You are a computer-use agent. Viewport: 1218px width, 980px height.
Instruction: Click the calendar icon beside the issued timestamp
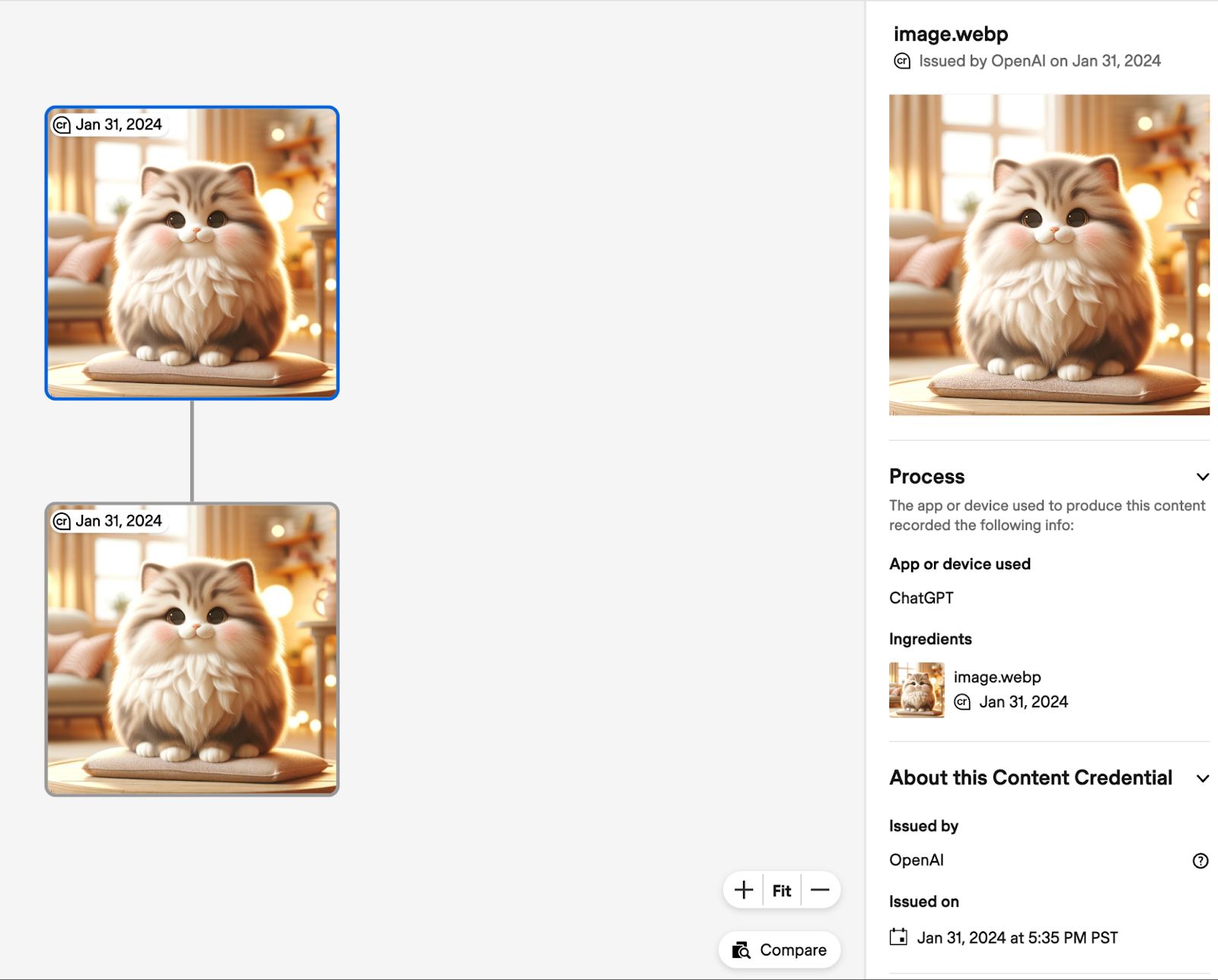point(901,937)
